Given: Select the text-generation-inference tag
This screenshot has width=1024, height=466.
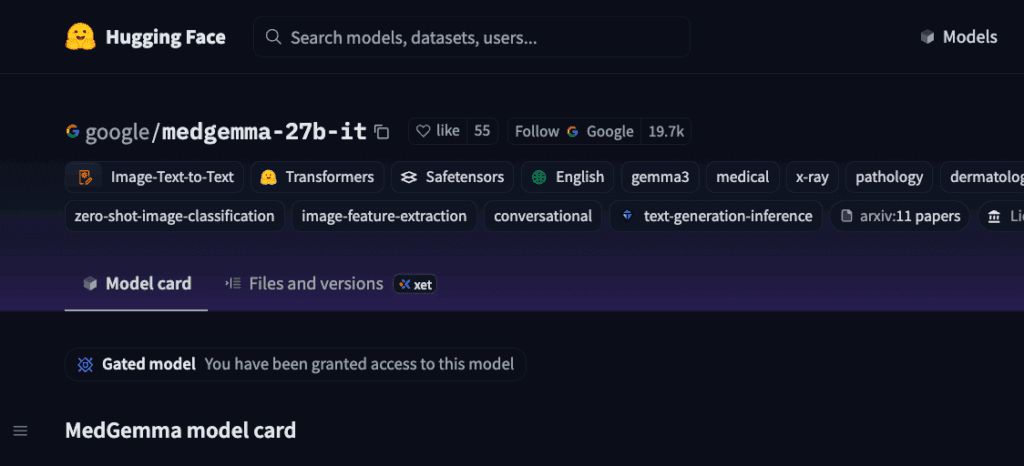Looking at the screenshot, I should (x=716, y=216).
